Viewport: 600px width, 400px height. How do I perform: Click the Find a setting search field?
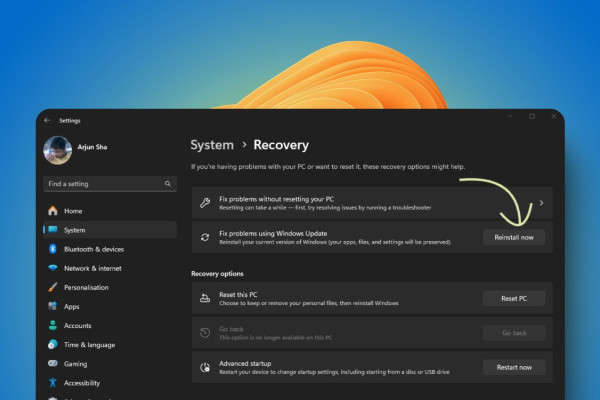coord(110,184)
